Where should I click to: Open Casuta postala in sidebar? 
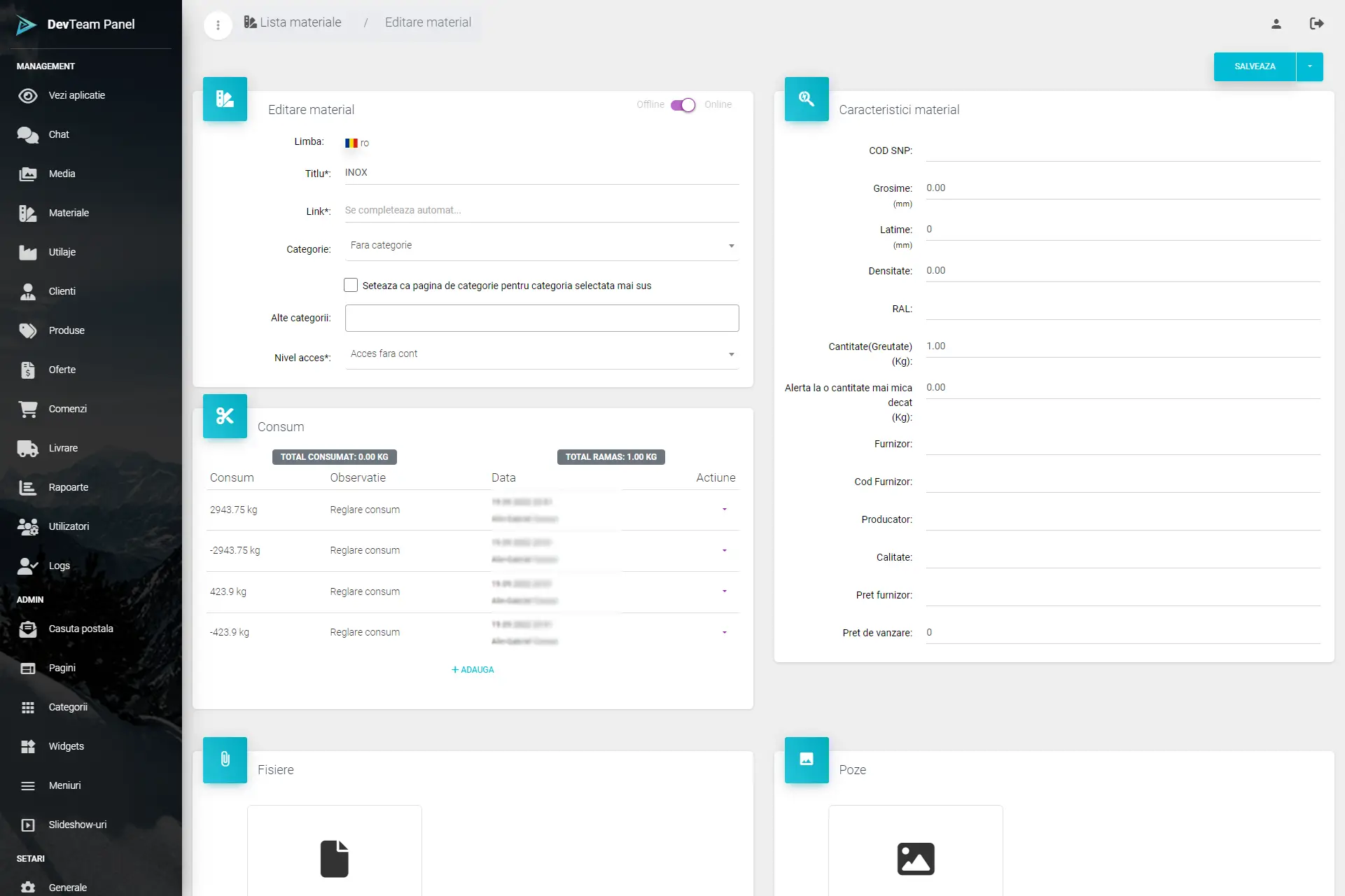coord(81,629)
